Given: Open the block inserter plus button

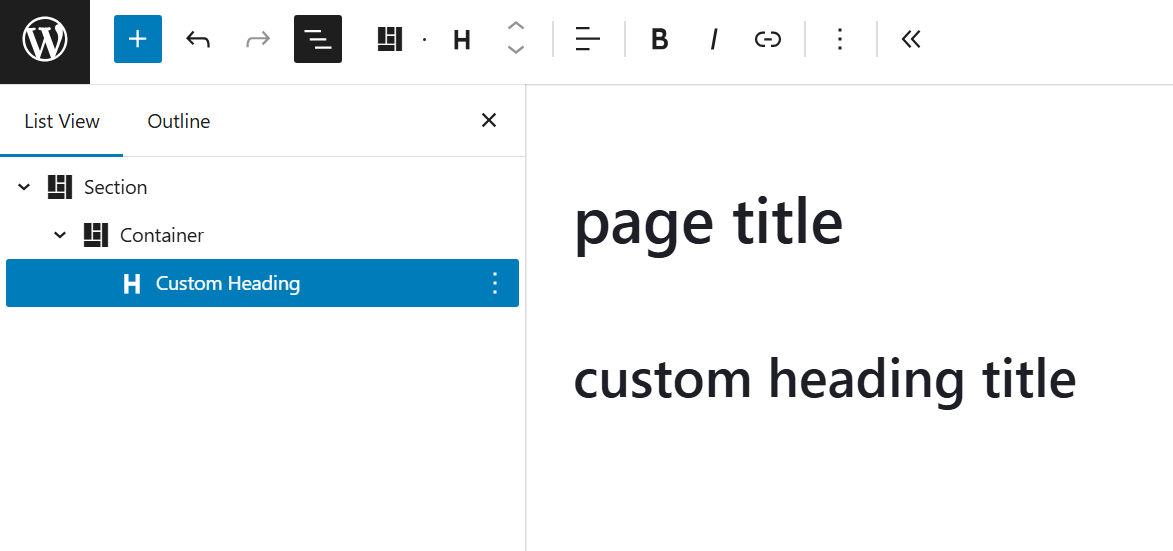Looking at the screenshot, I should [x=138, y=39].
